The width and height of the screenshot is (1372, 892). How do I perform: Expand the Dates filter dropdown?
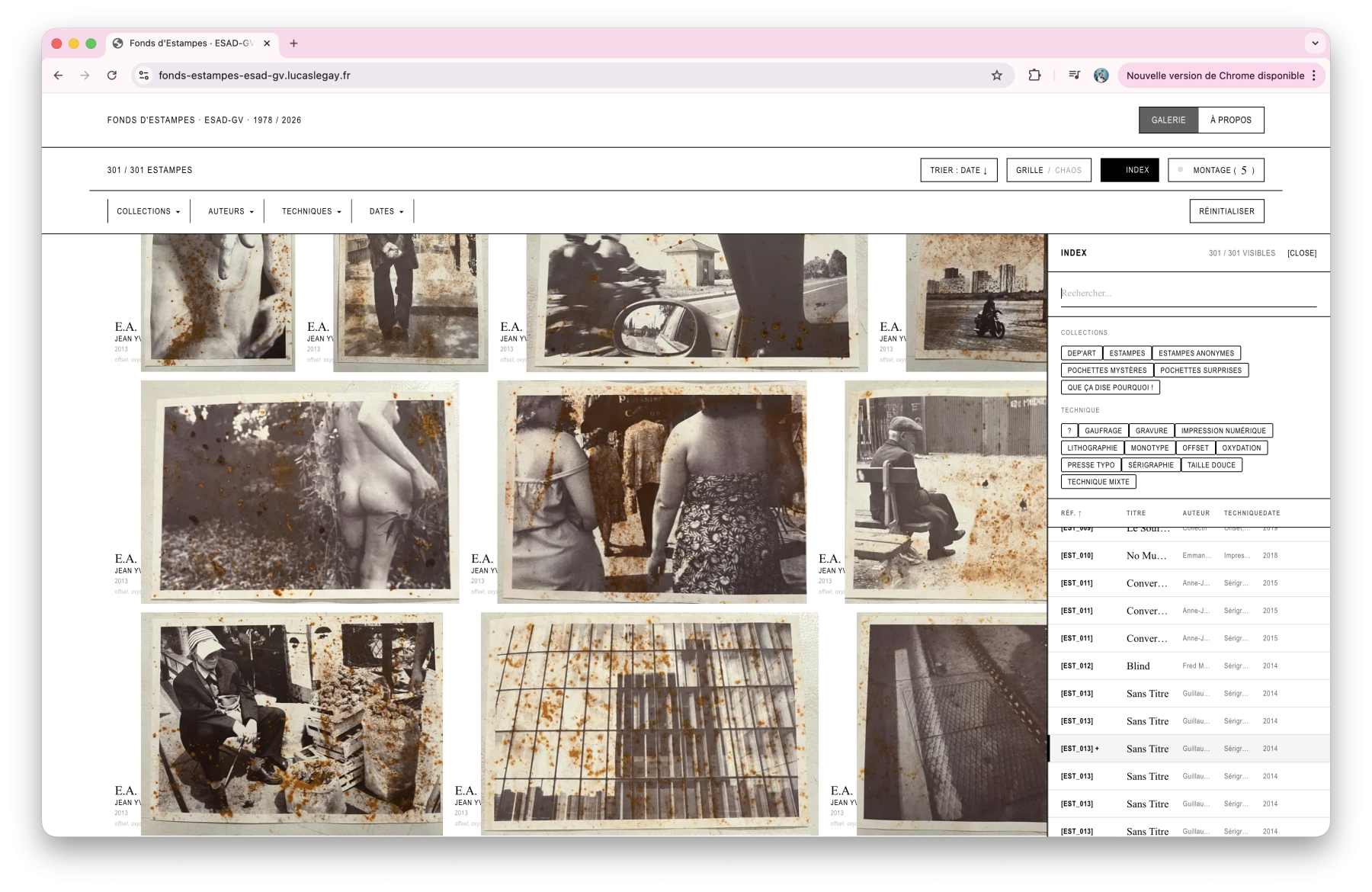pyautogui.click(x=386, y=211)
